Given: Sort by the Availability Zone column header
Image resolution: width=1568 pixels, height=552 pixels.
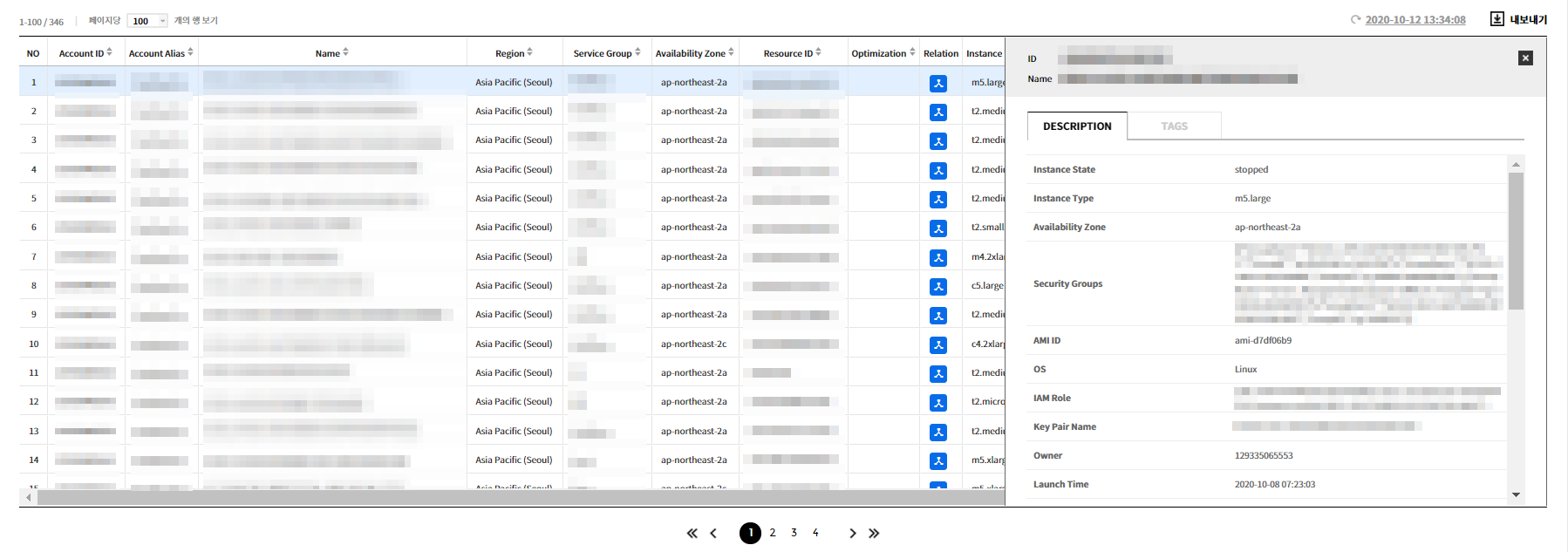Looking at the screenshot, I should [x=694, y=53].
